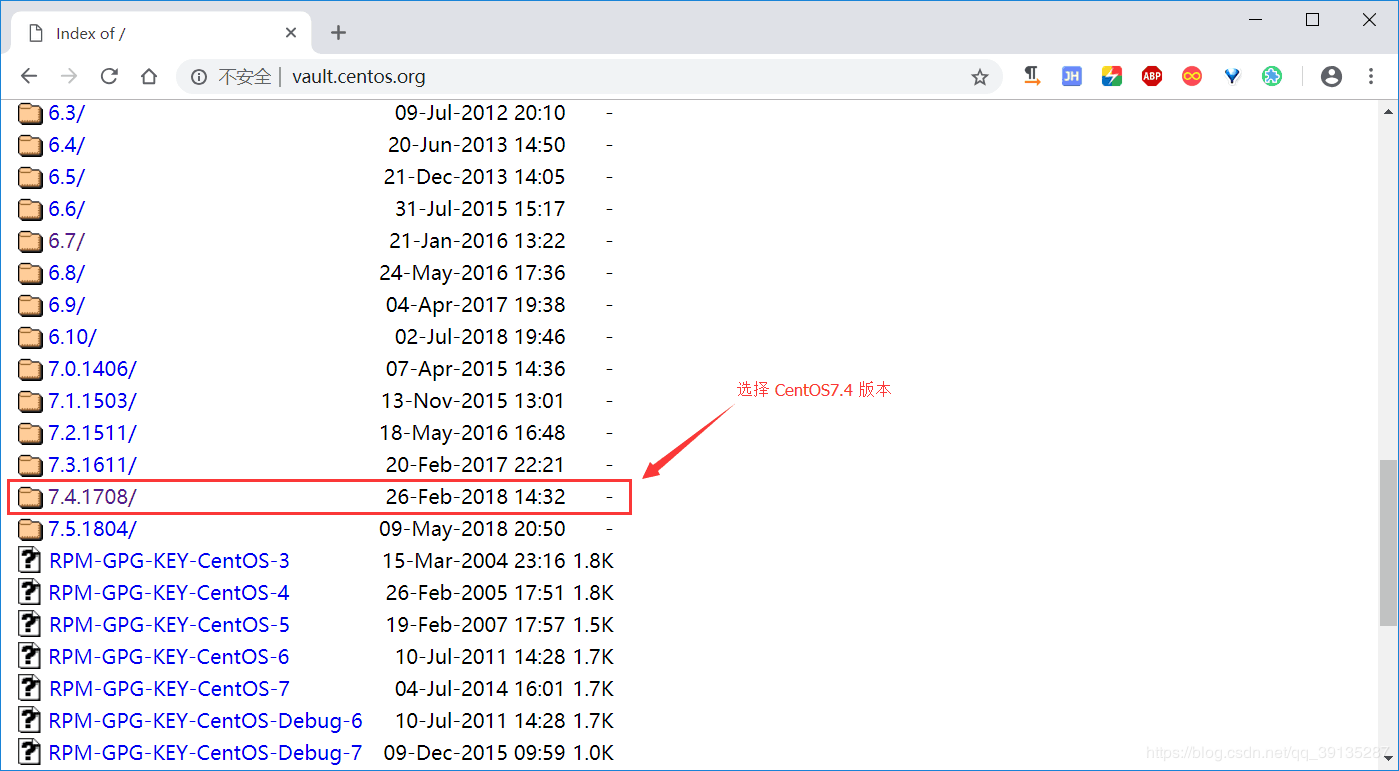1399x771 pixels.
Task: Bookmark this page with the star icon
Action: (x=980, y=77)
